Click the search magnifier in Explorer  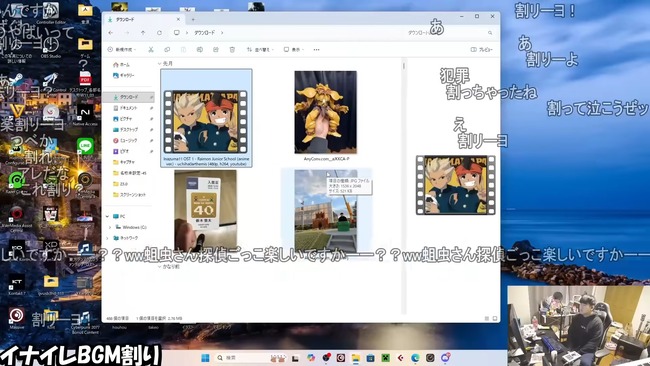point(490,33)
